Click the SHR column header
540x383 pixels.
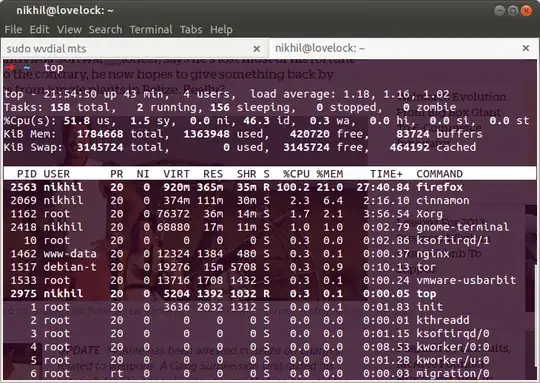[x=247, y=174]
